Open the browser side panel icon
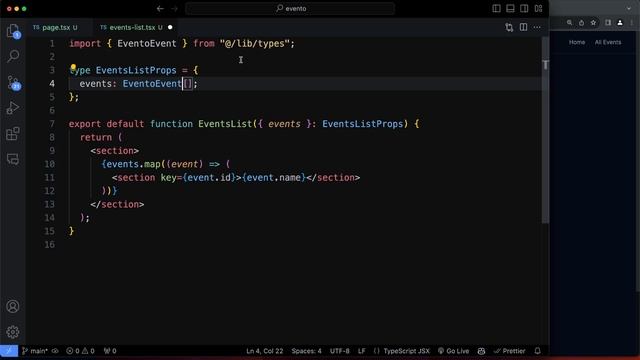This screenshot has width=640, height=360. pyautogui.click(x=608, y=23)
